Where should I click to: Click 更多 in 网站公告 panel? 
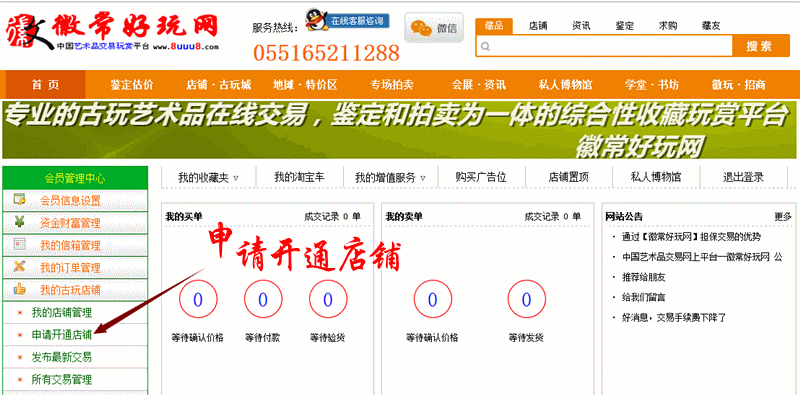coord(783,216)
